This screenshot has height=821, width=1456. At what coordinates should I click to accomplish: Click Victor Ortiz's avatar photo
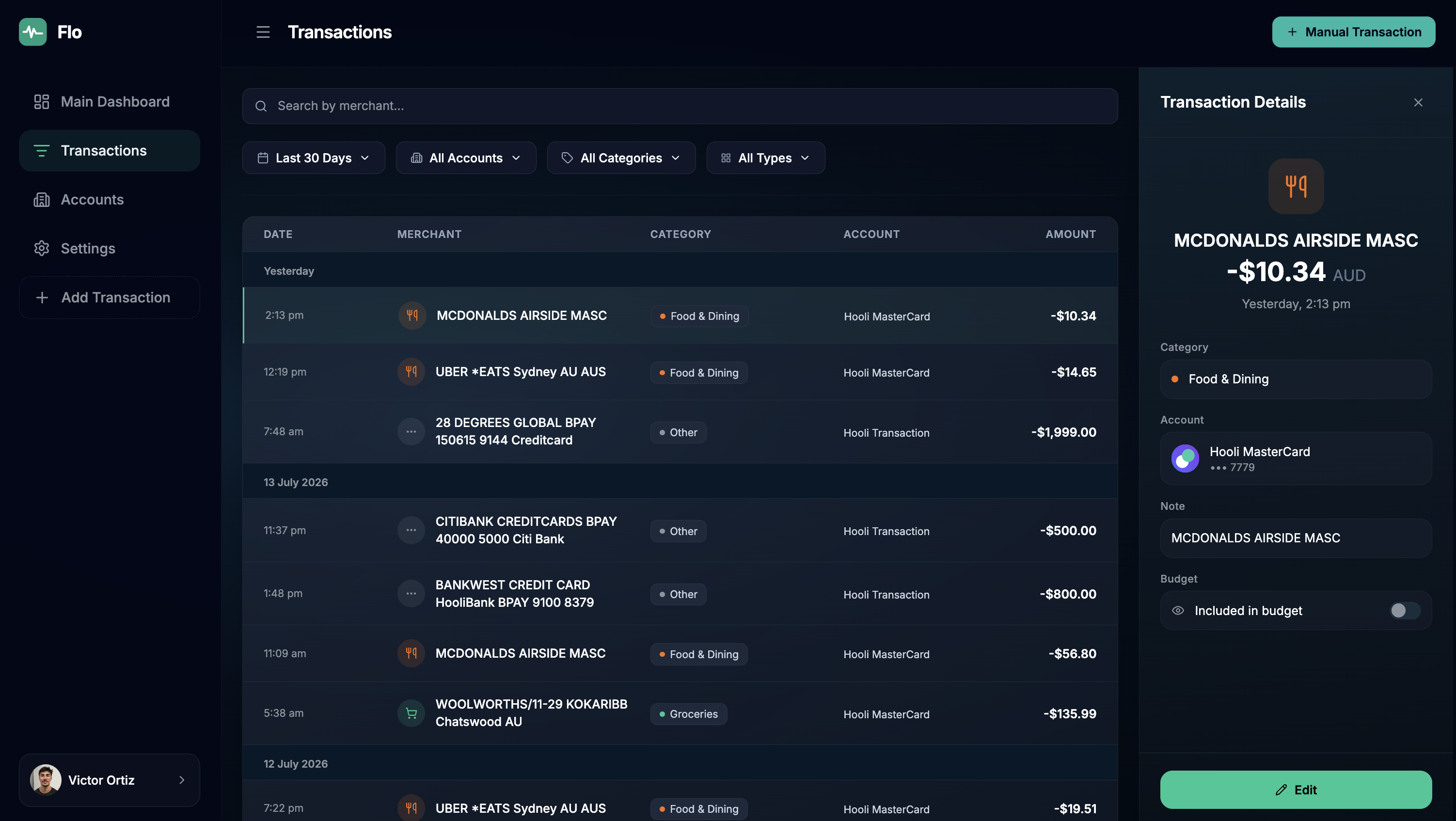pos(46,780)
